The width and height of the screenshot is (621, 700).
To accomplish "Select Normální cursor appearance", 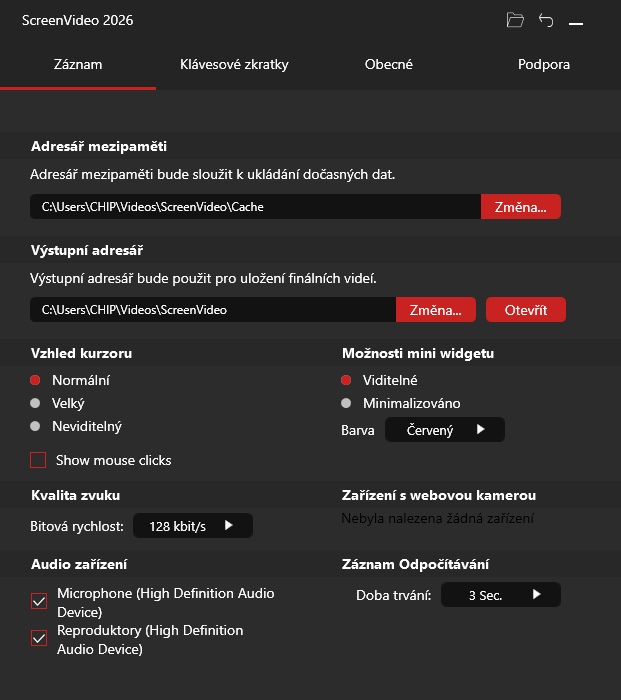I will coord(70,380).
